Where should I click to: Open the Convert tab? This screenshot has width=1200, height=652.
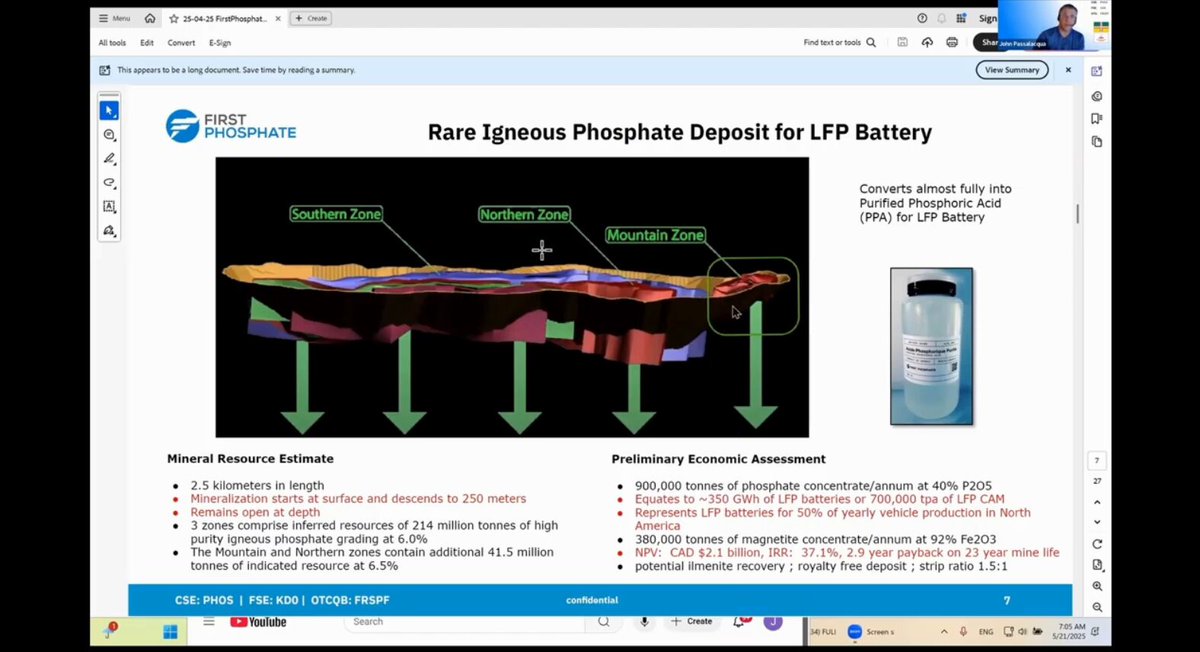(x=181, y=43)
